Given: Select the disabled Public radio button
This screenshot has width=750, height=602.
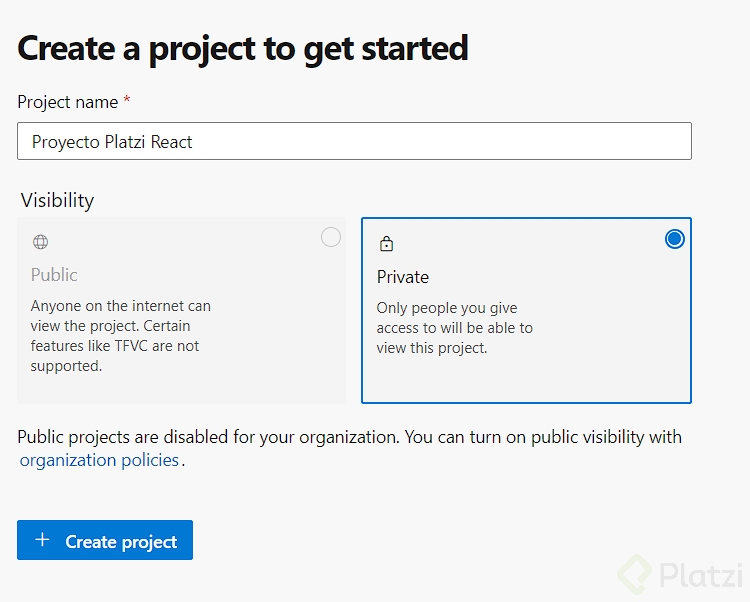Looking at the screenshot, I should tap(331, 237).
